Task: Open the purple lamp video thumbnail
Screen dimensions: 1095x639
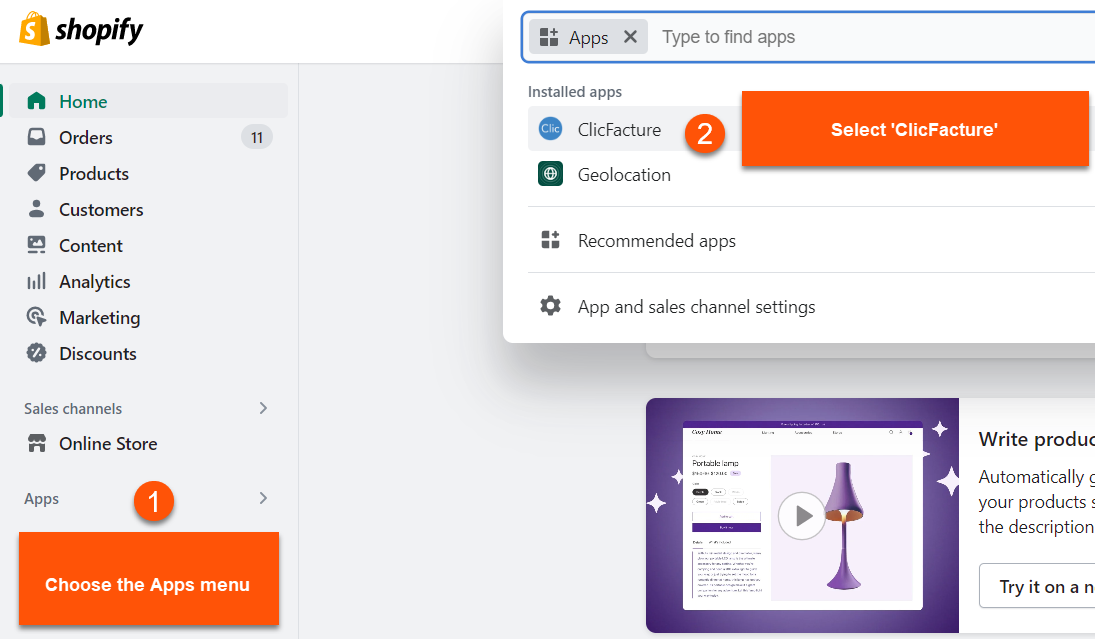Action: (802, 515)
